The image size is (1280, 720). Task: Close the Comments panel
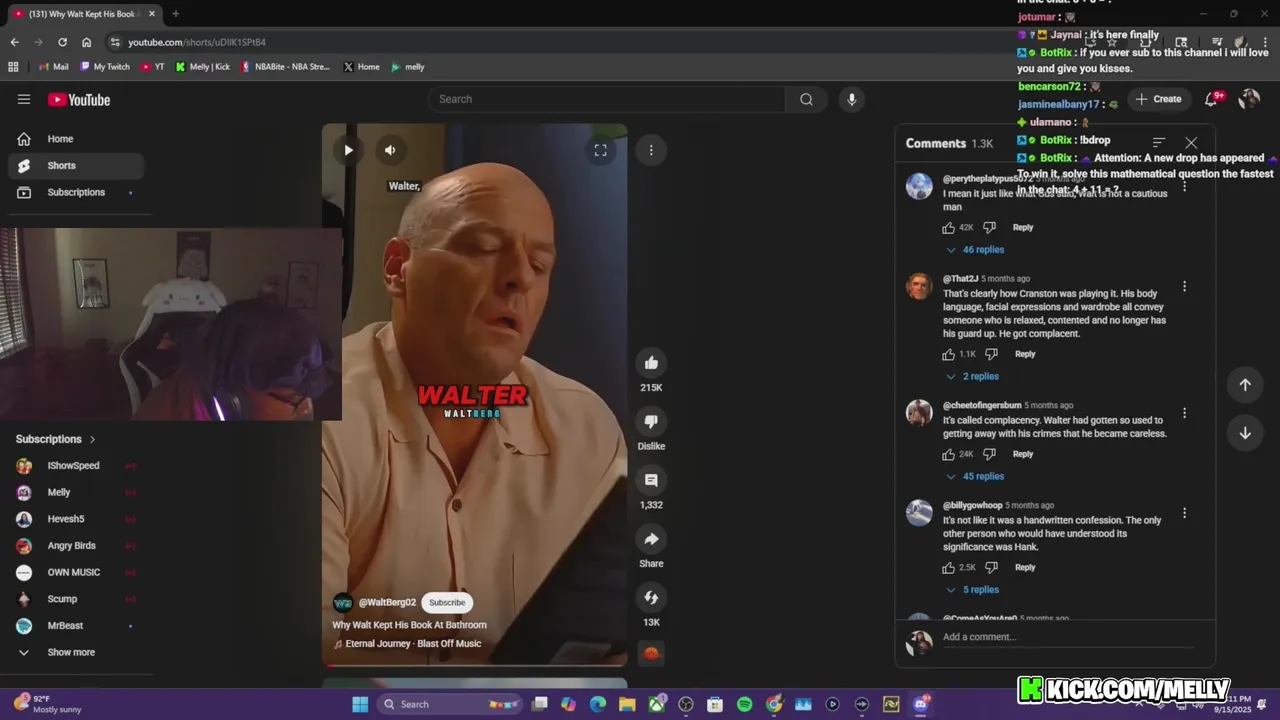pos(1191,143)
